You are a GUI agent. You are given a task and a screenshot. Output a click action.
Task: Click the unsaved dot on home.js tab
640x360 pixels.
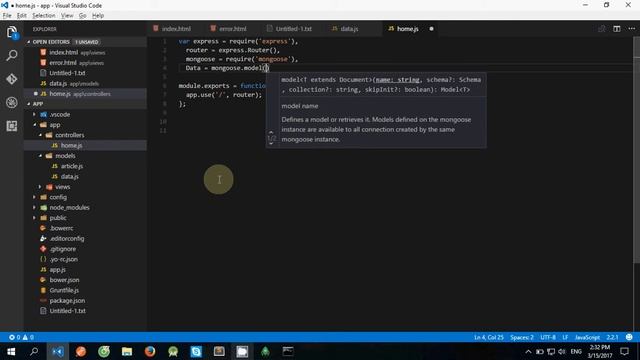431,29
